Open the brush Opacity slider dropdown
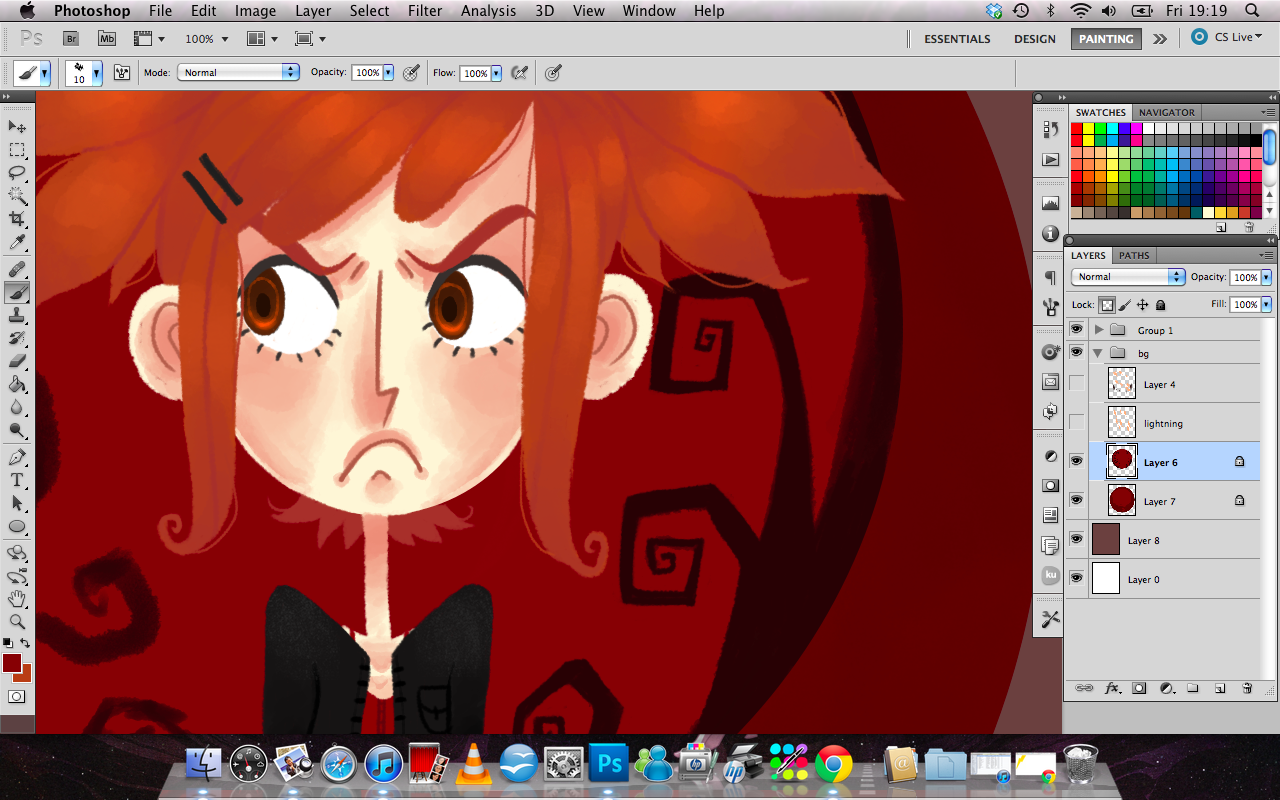Image resolution: width=1280 pixels, height=800 pixels. coord(388,73)
